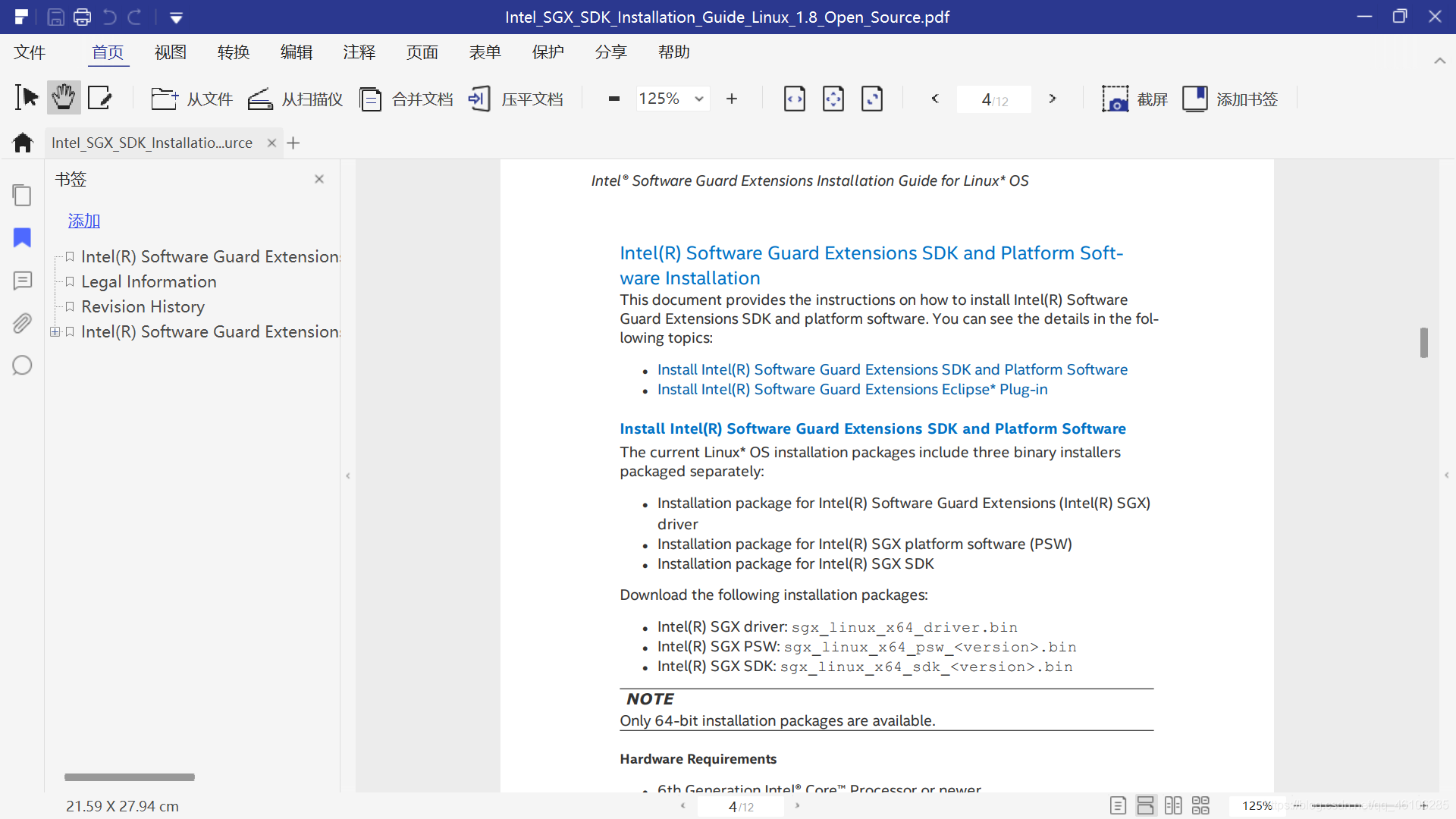
Task: Click the arrow selection tool
Action: click(27, 99)
